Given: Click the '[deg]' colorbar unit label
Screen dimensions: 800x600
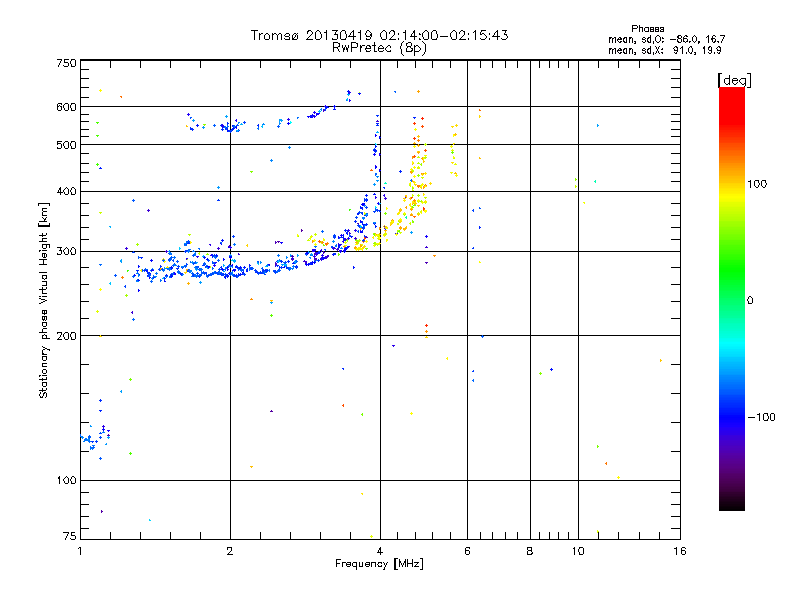Looking at the screenshot, I should point(734,80).
